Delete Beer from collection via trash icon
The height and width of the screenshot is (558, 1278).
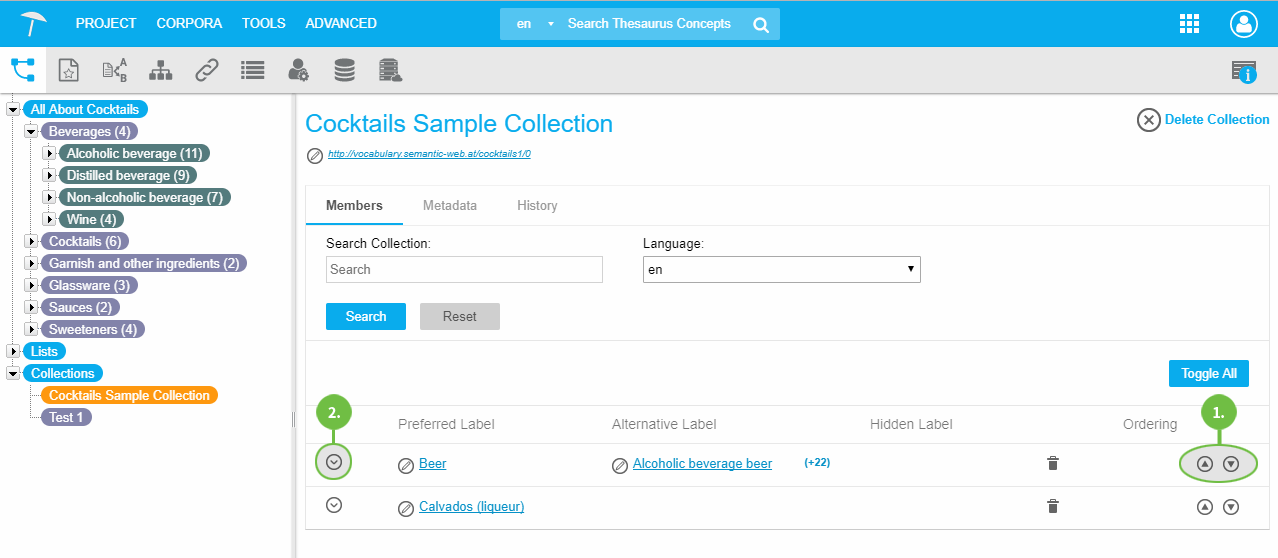click(1052, 463)
